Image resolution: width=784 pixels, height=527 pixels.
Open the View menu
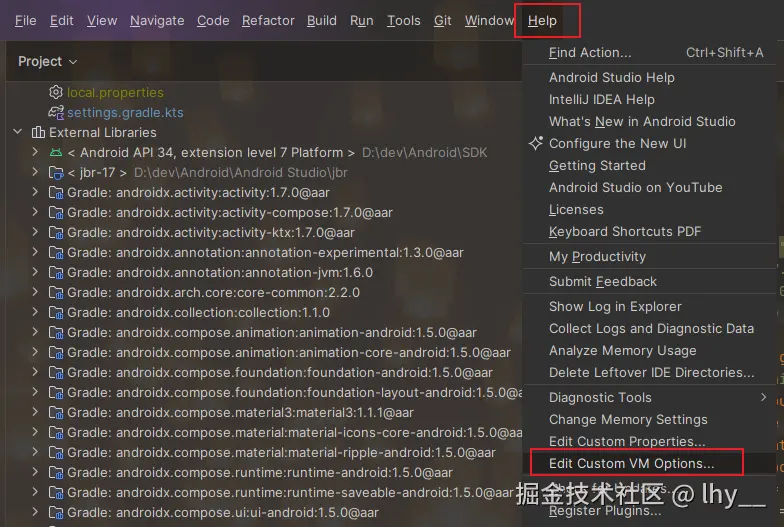[x=102, y=20]
